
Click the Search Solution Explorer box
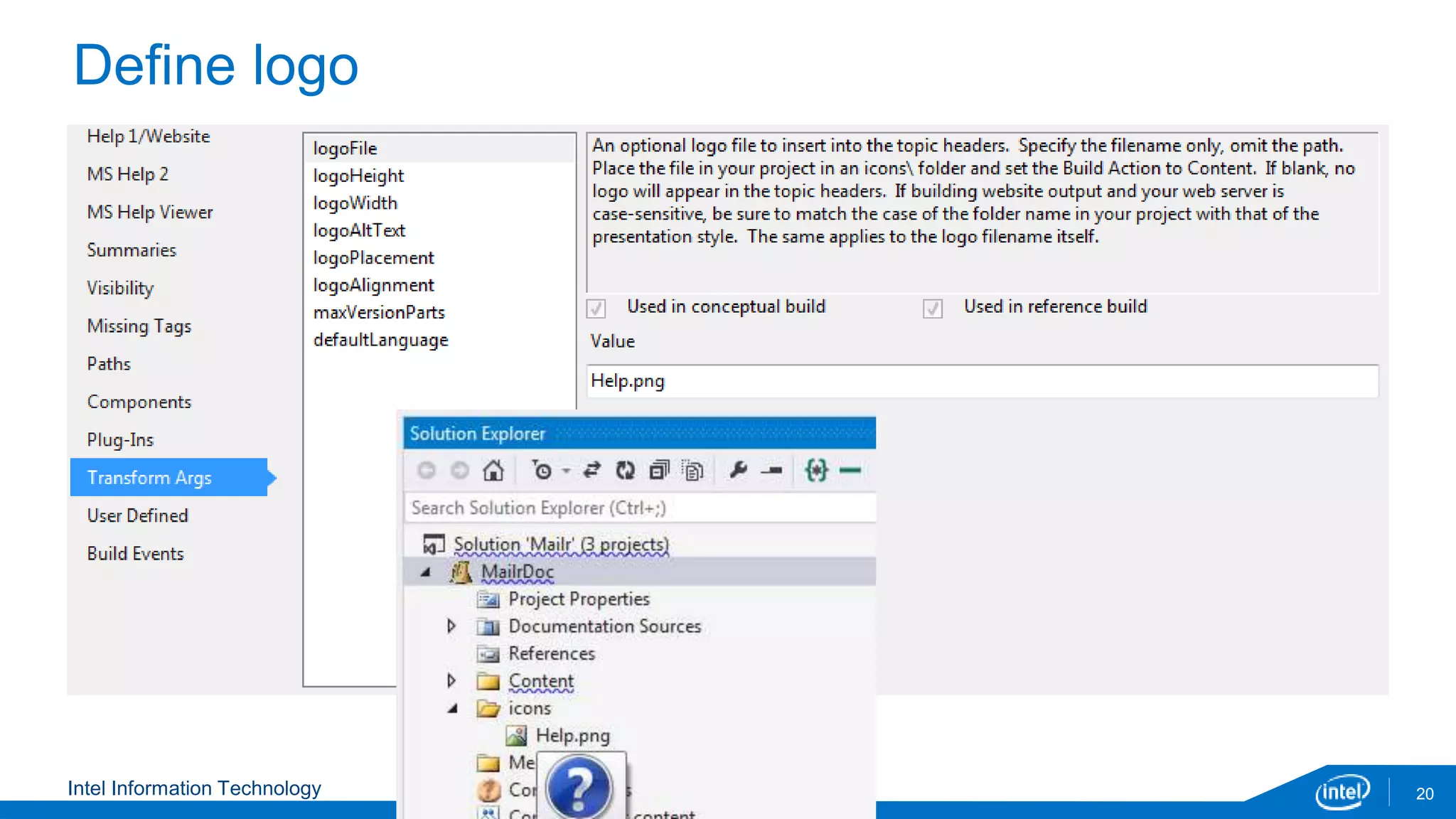coord(640,508)
